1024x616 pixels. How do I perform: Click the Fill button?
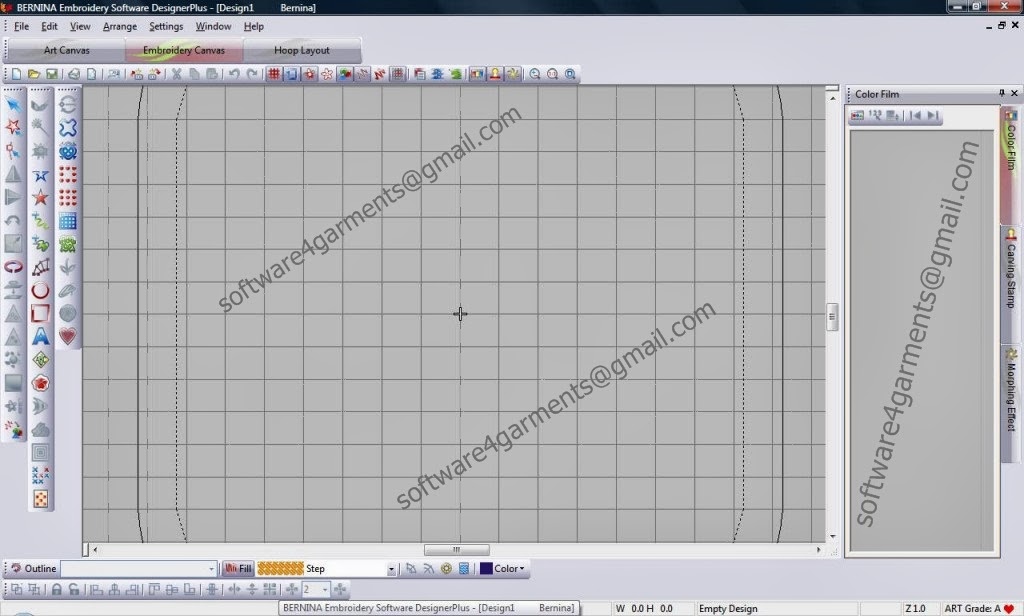238,568
